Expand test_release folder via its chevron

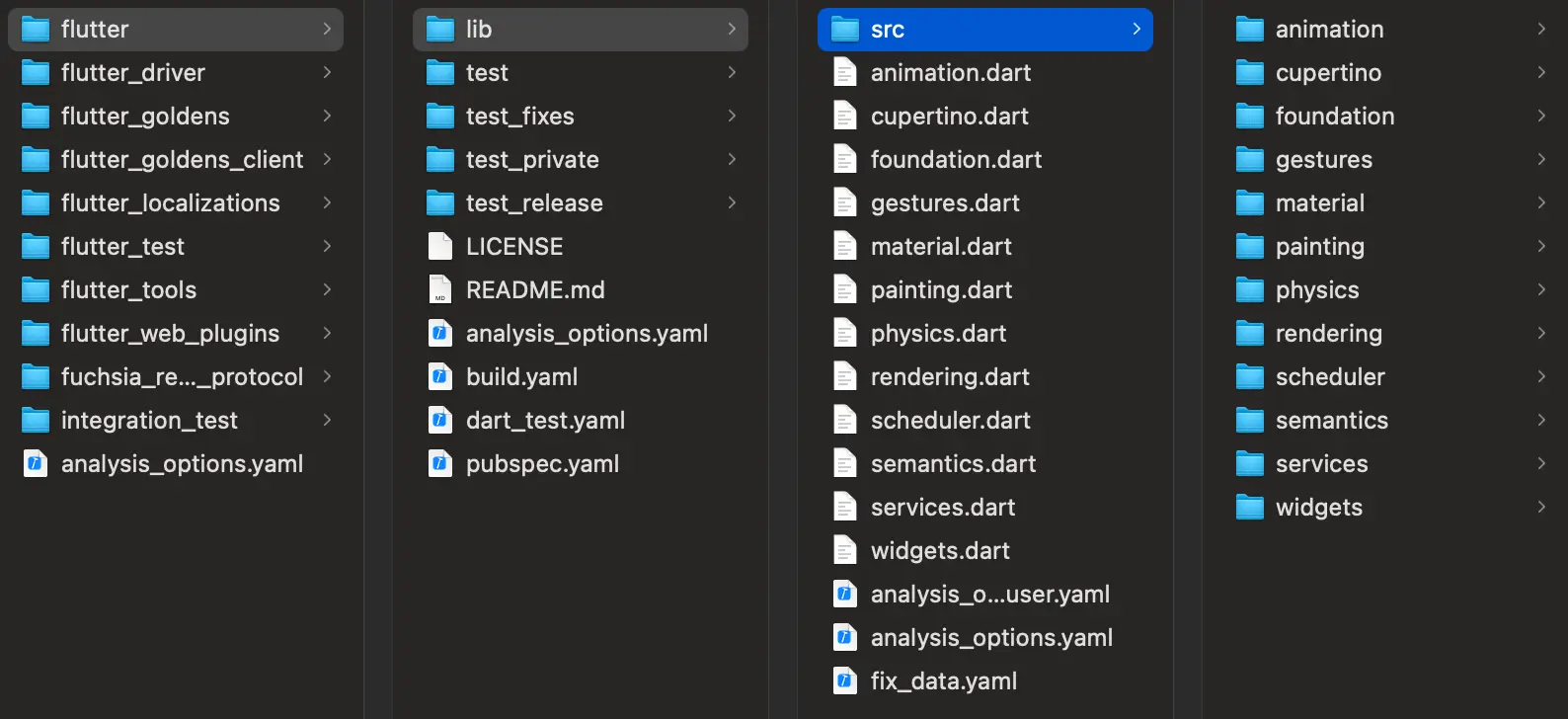pos(732,203)
